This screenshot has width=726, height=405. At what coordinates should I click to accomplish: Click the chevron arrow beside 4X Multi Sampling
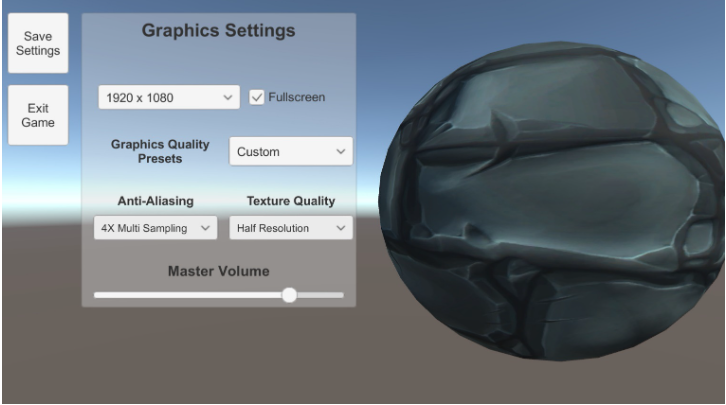click(x=206, y=228)
